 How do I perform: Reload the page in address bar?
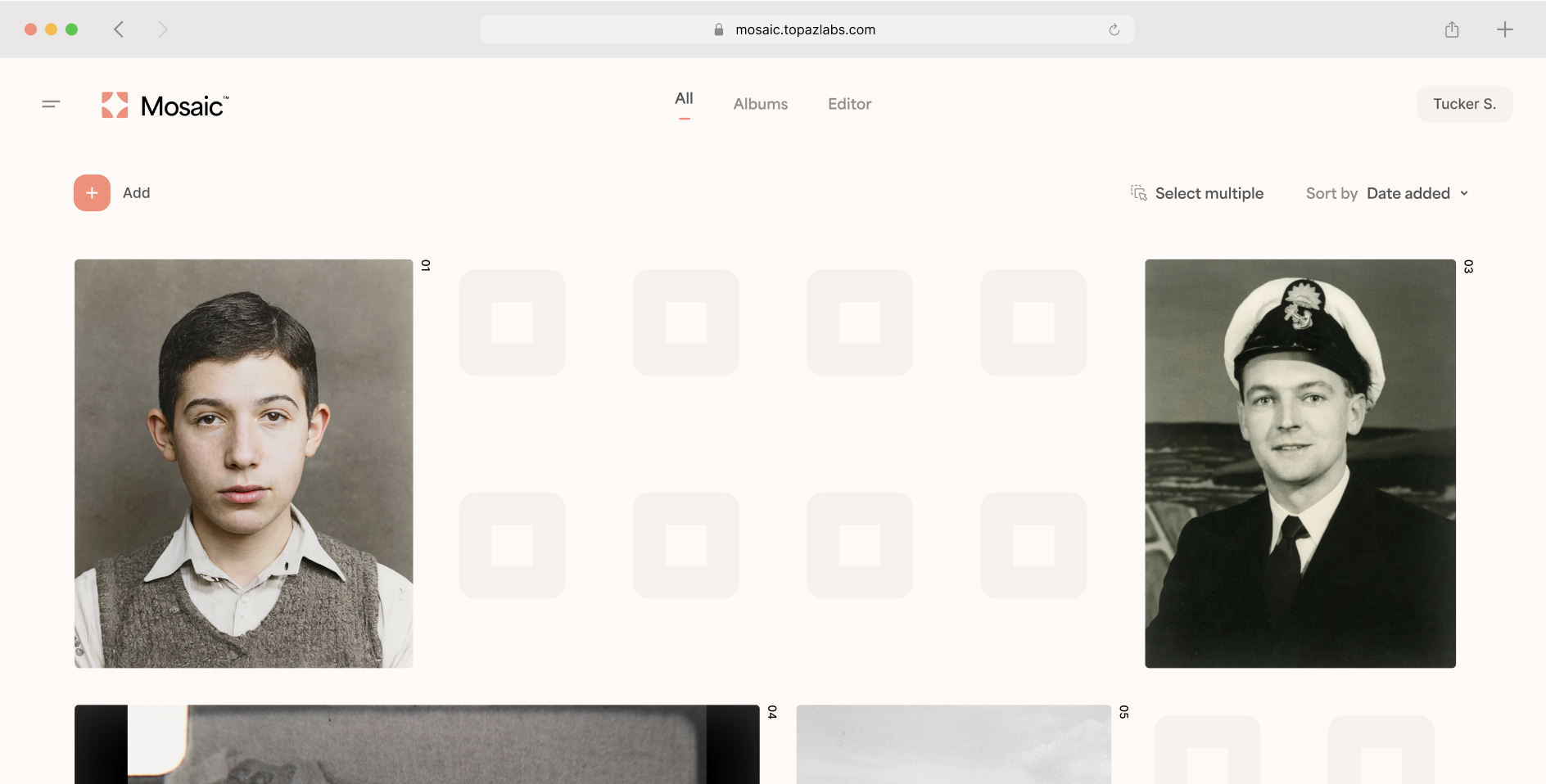(1114, 29)
